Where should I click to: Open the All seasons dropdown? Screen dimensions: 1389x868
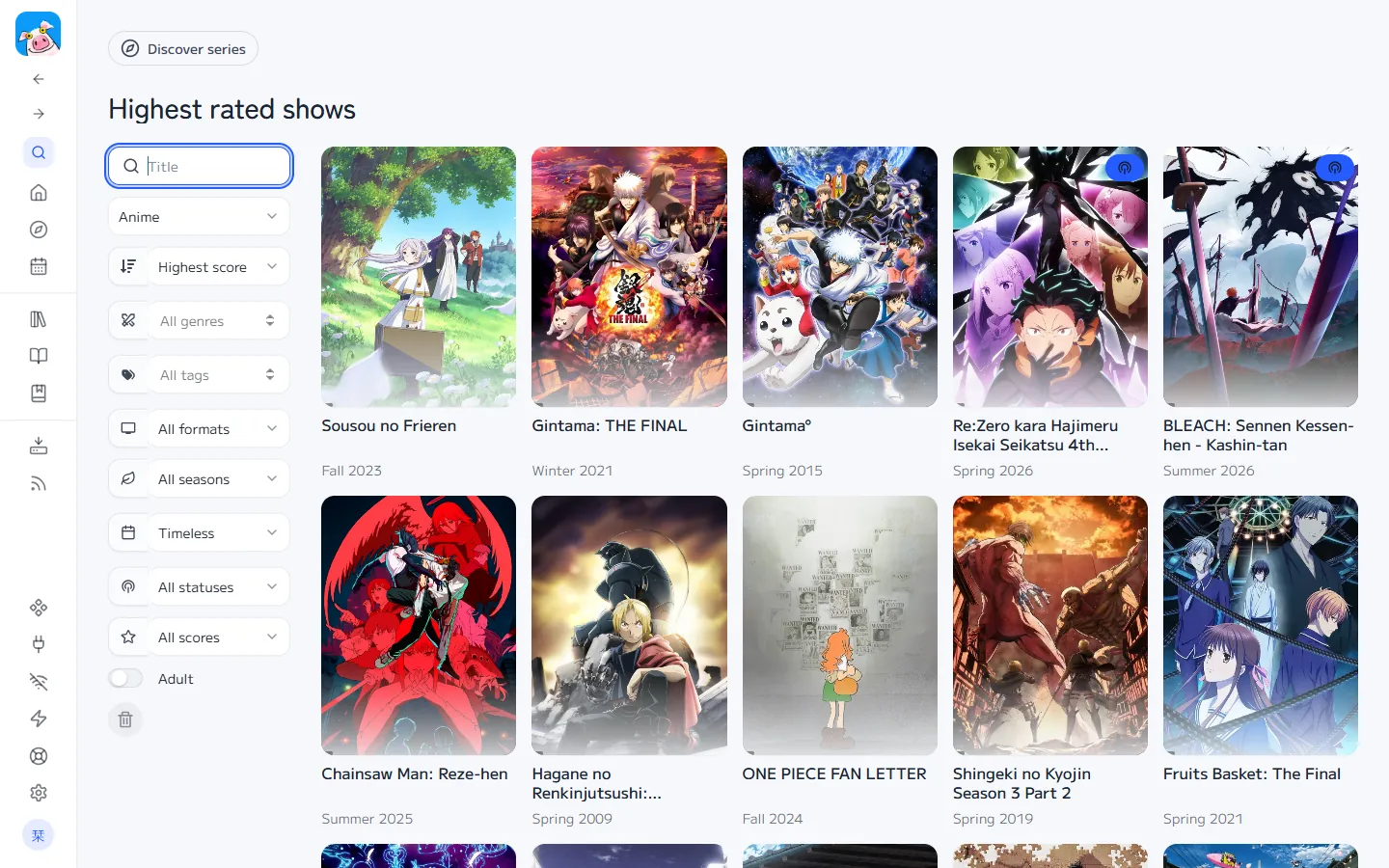coord(219,479)
